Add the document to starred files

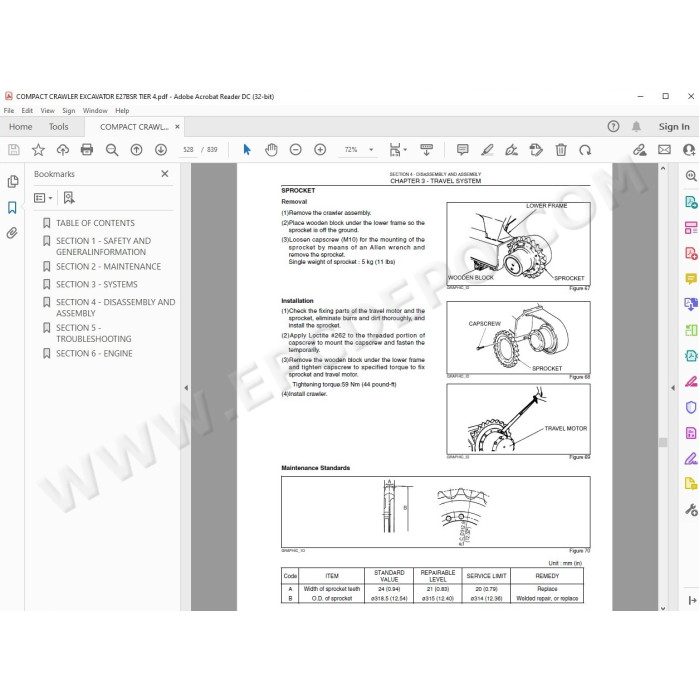(x=38, y=150)
